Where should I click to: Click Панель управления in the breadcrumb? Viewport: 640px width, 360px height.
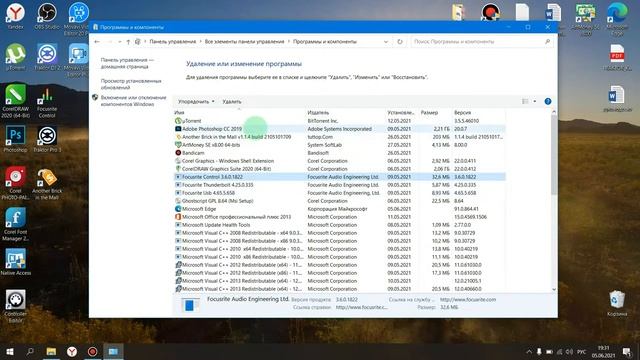point(173,42)
